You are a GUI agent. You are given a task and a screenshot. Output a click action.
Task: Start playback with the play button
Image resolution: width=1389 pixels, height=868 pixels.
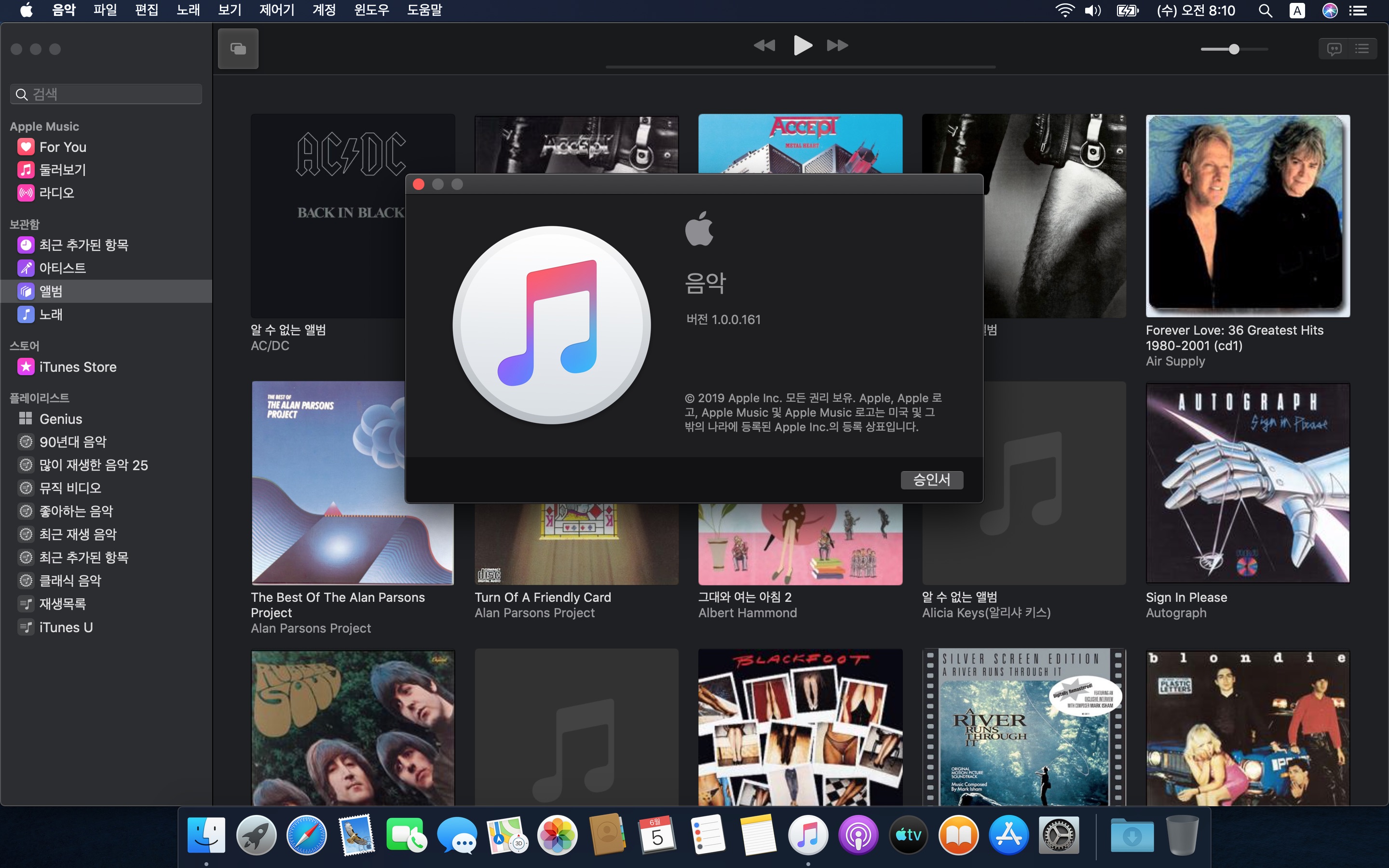click(x=802, y=45)
